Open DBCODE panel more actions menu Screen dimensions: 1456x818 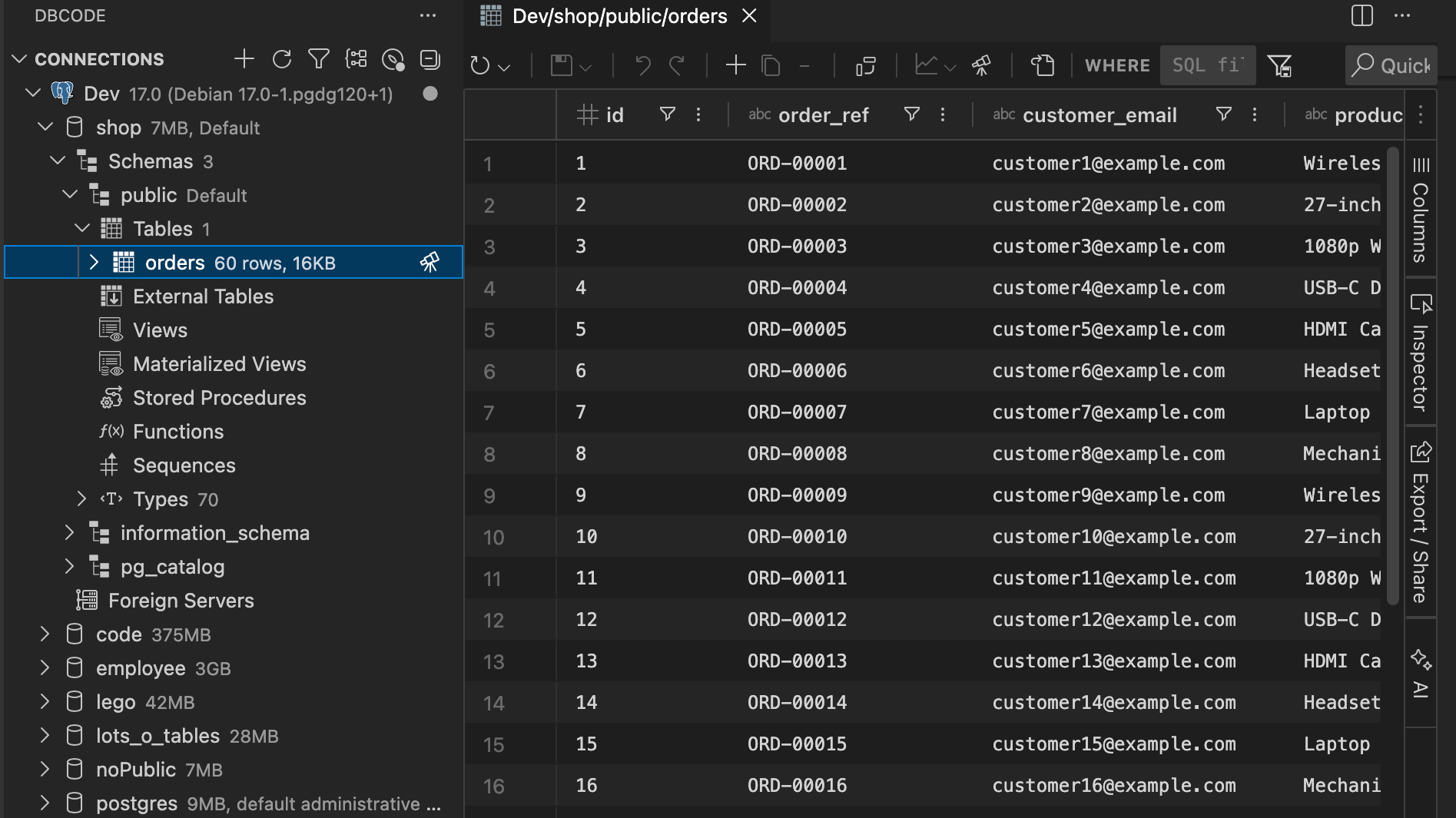[x=428, y=15]
